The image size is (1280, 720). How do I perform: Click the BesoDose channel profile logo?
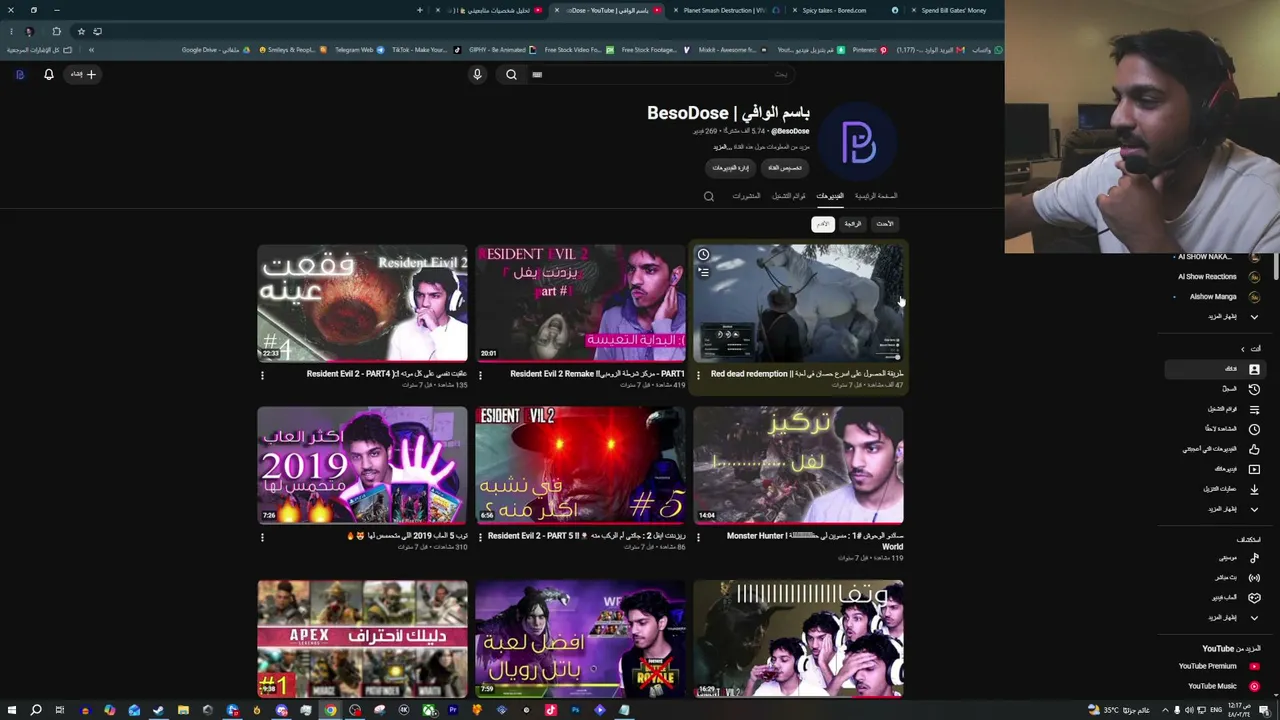[859, 142]
